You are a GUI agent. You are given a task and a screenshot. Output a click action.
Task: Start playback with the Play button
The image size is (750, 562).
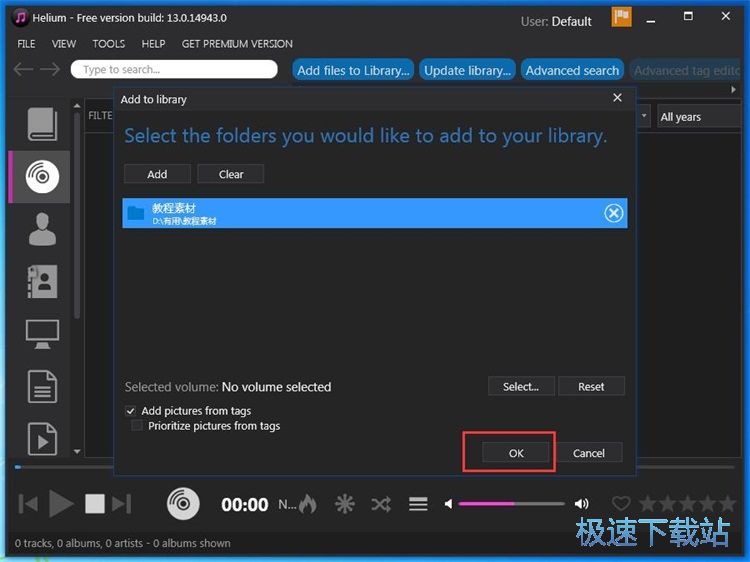pyautogui.click(x=61, y=504)
